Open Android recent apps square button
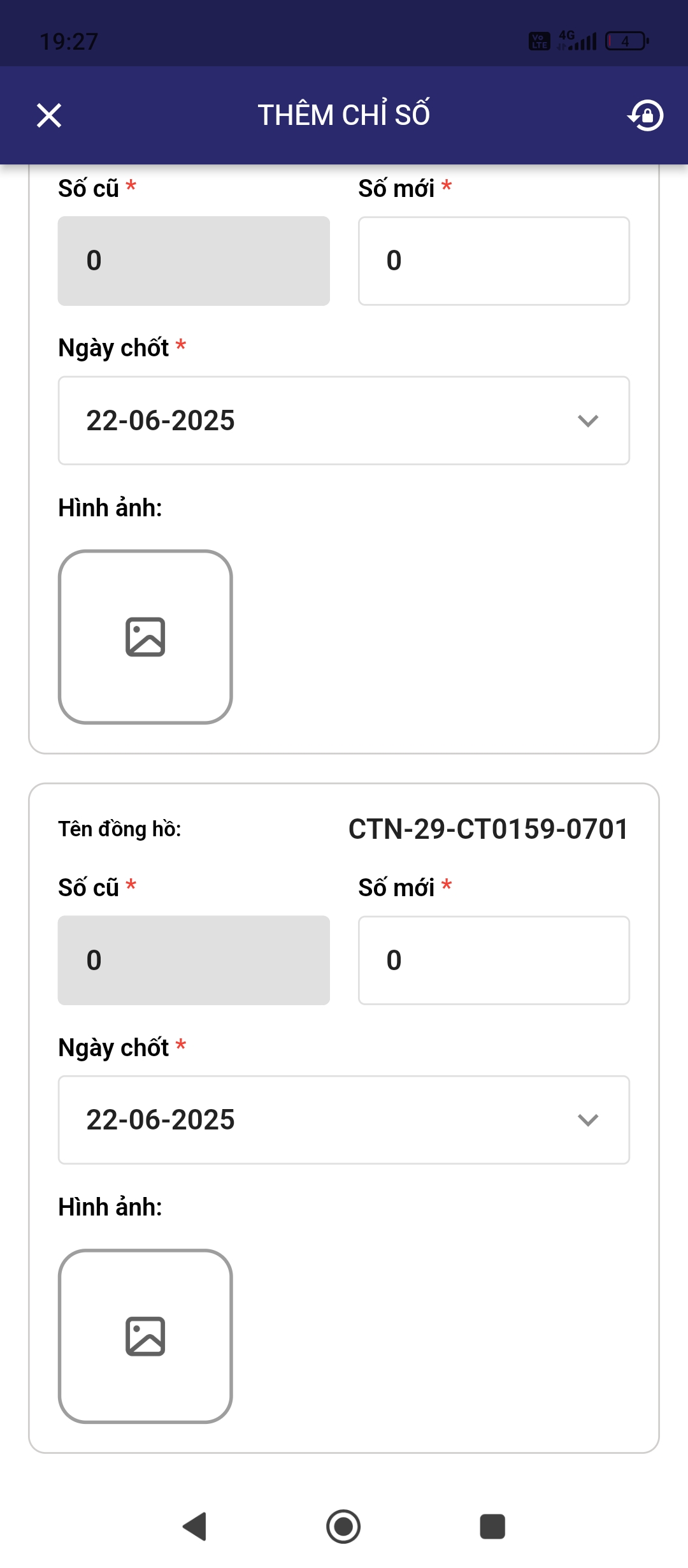 click(492, 1527)
